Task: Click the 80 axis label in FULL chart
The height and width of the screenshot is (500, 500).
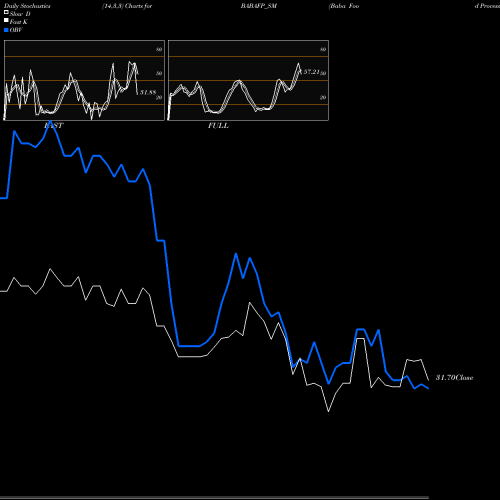Action: coord(323,49)
